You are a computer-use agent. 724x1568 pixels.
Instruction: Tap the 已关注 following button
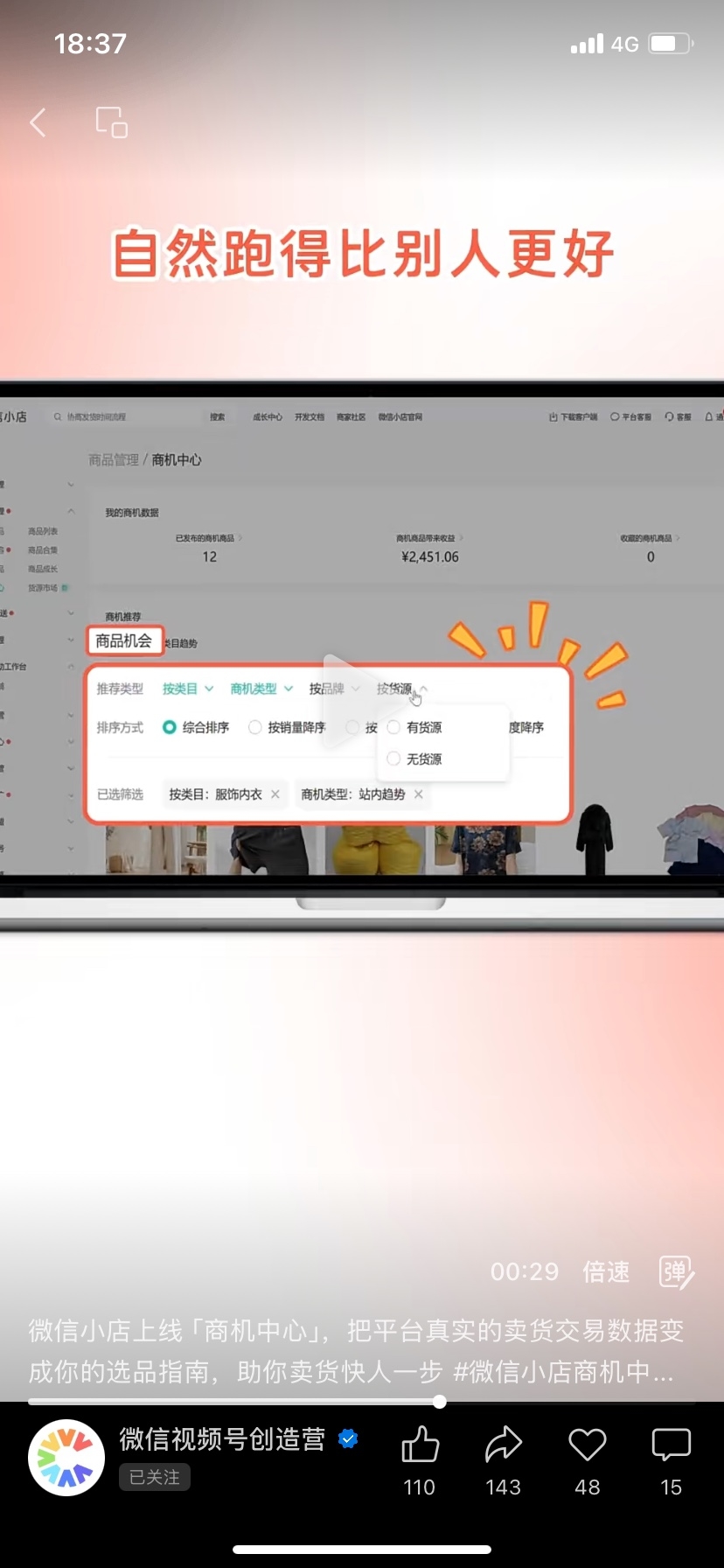(155, 1477)
